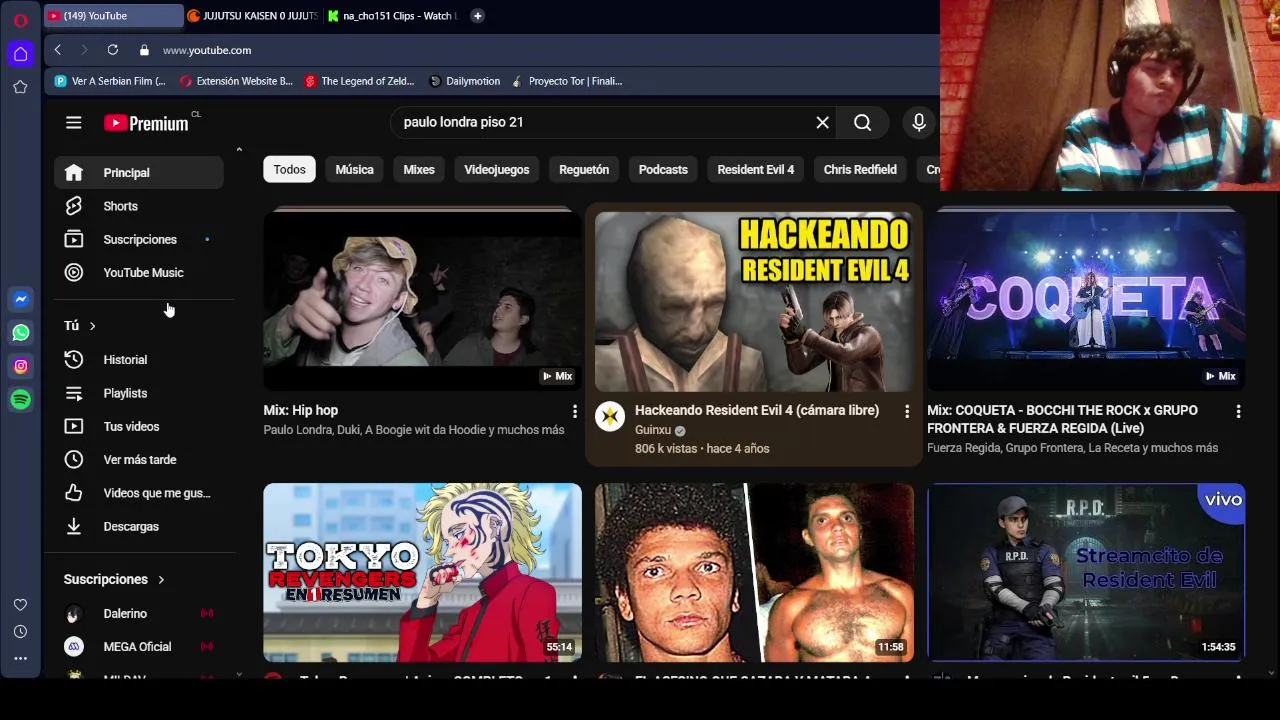Reload the page with the refresh icon
The width and height of the screenshot is (1280, 720).
click(x=113, y=50)
